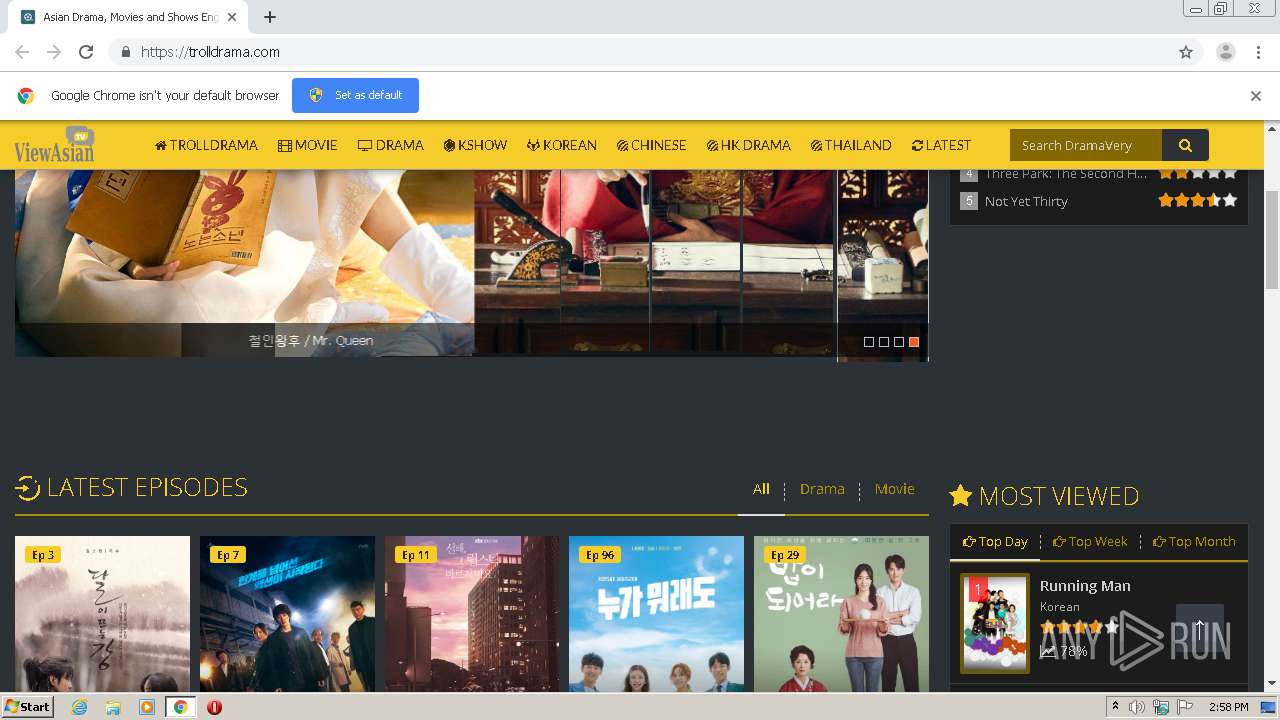The image size is (1280, 720).
Task: Open system tray volume icon
Action: pos(1137,707)
